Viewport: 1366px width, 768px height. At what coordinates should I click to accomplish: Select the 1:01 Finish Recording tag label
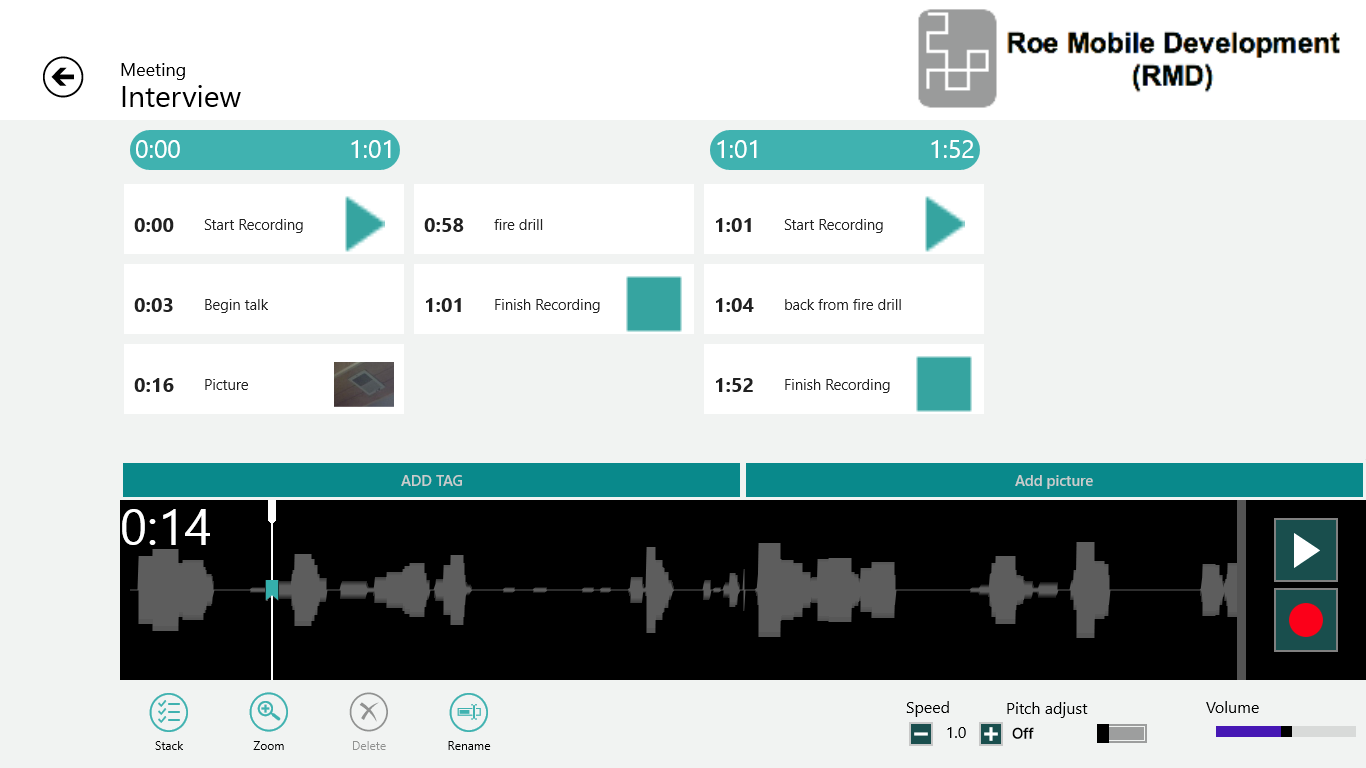point(547,305)
